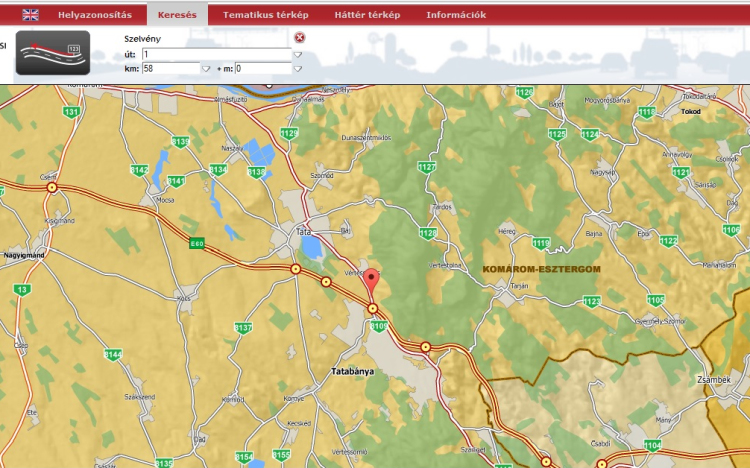Screen dimensions: 750x468
Task: Select the Háttér térkép tab
Action: click(x=367, y=15)
